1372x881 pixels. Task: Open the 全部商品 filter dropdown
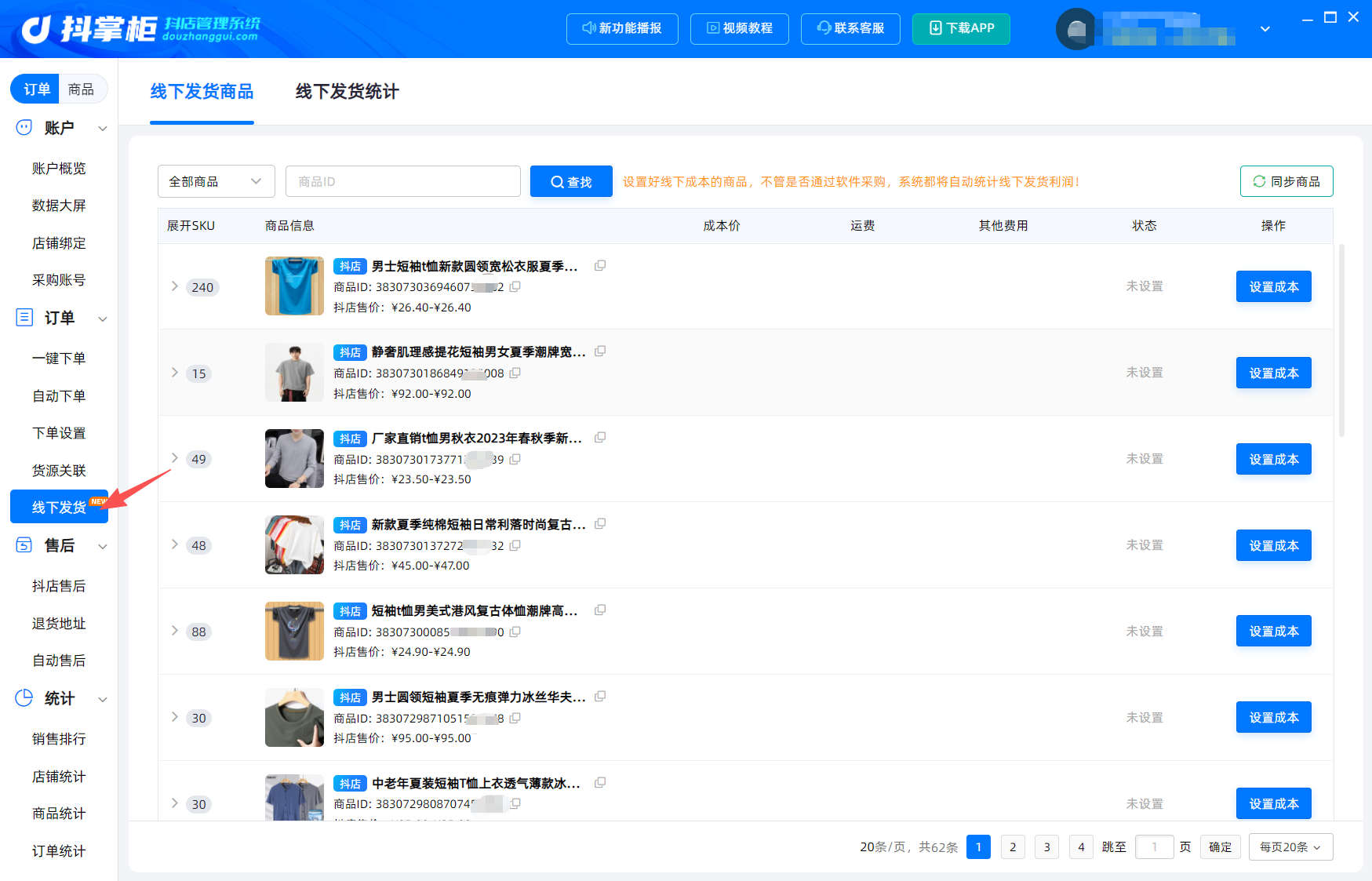pos(217,181)
